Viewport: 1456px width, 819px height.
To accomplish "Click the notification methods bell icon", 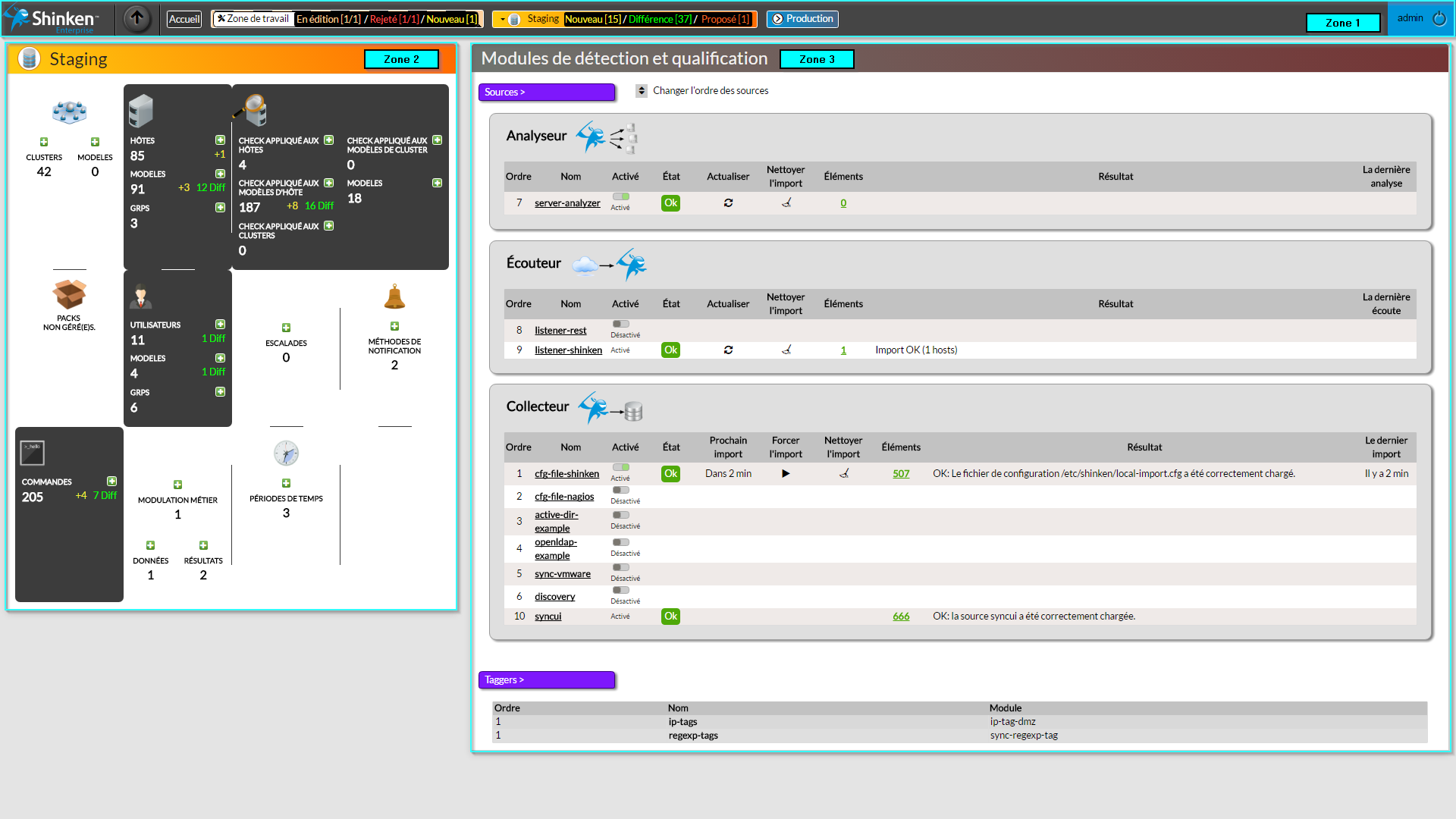I will point(394,297).
